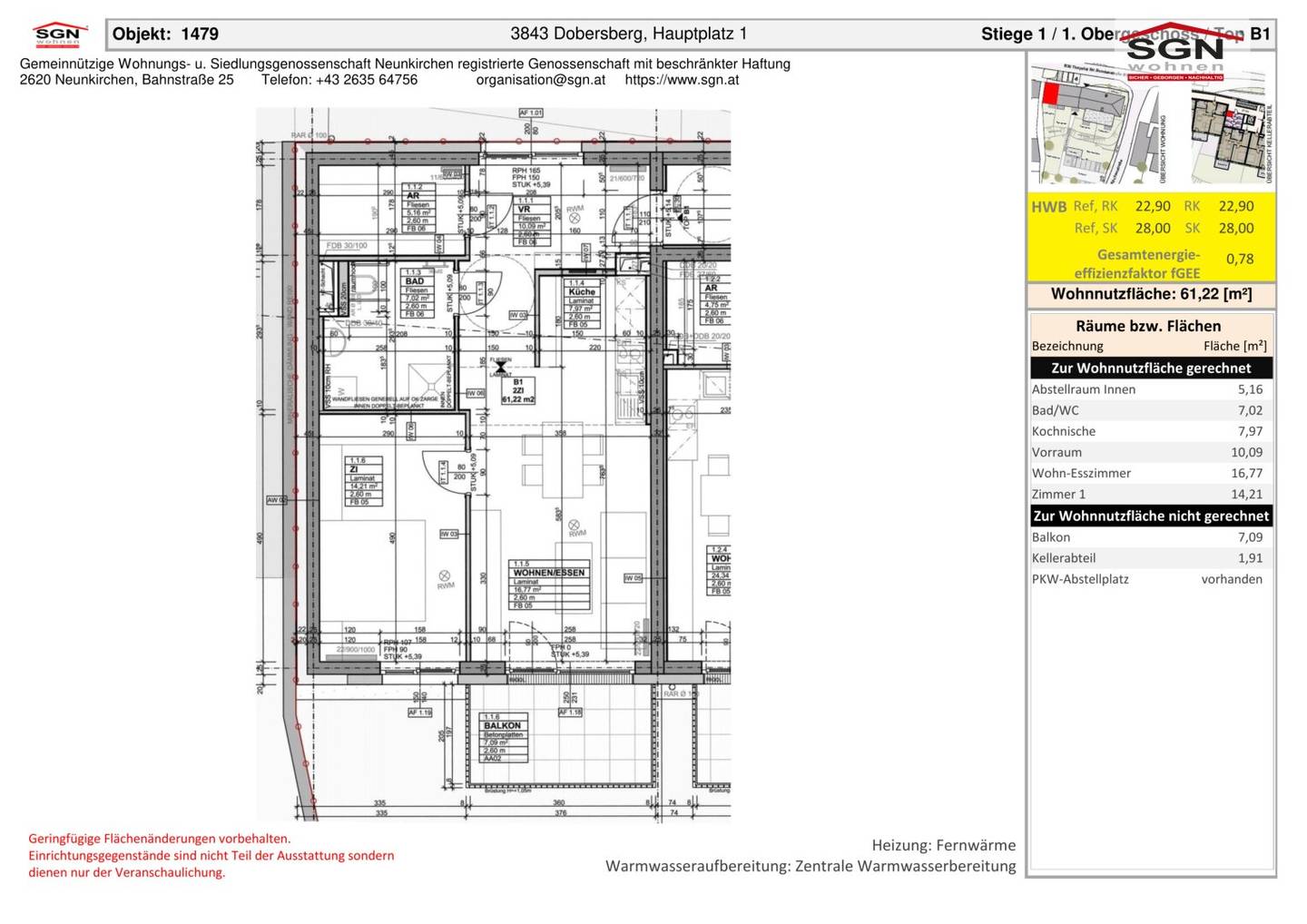1307x924 pixels.
Task: Select the 'Objekt: 1479' header text
Action: tap(165, 34)
